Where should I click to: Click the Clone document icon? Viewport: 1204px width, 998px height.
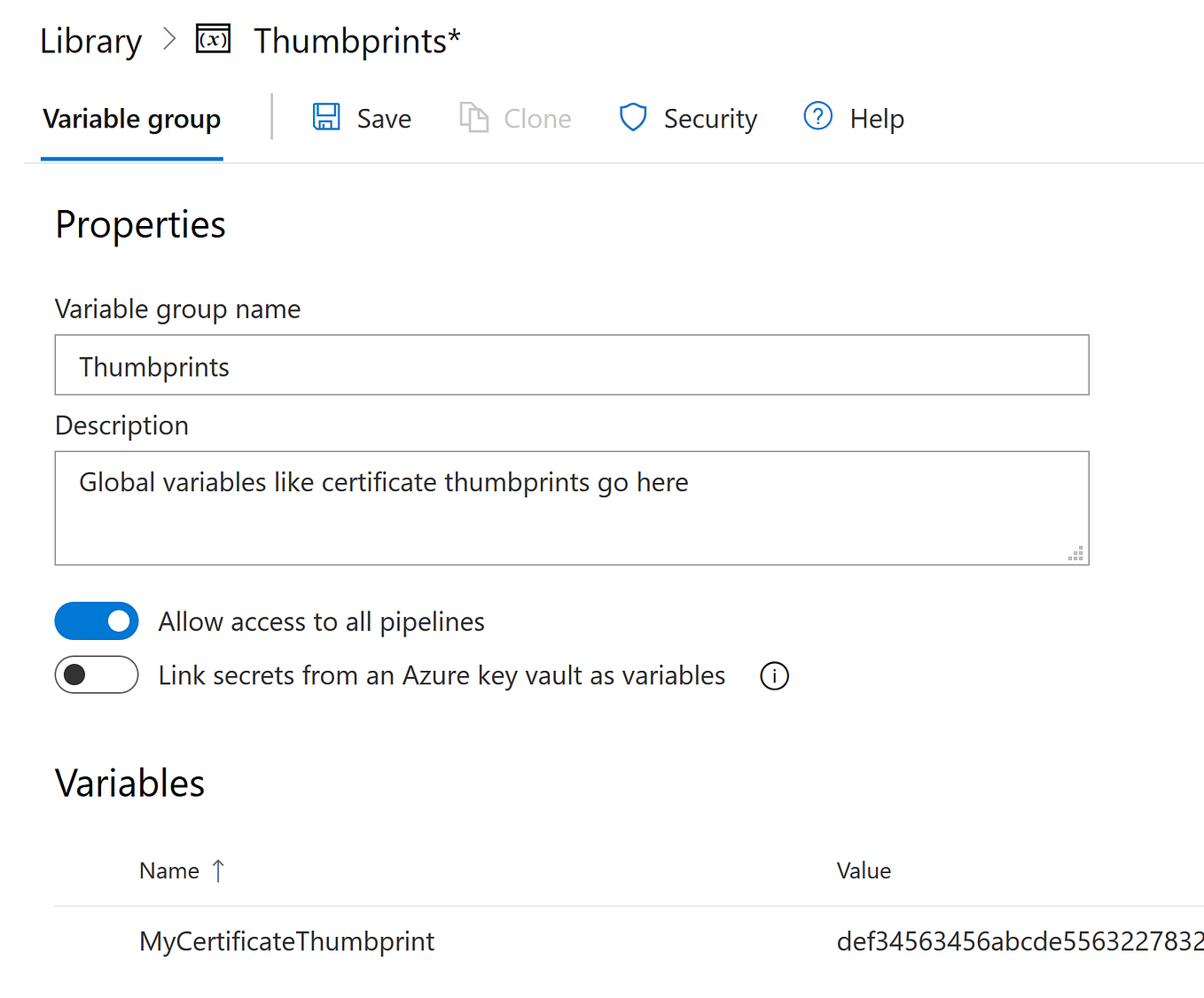point(473,117)
